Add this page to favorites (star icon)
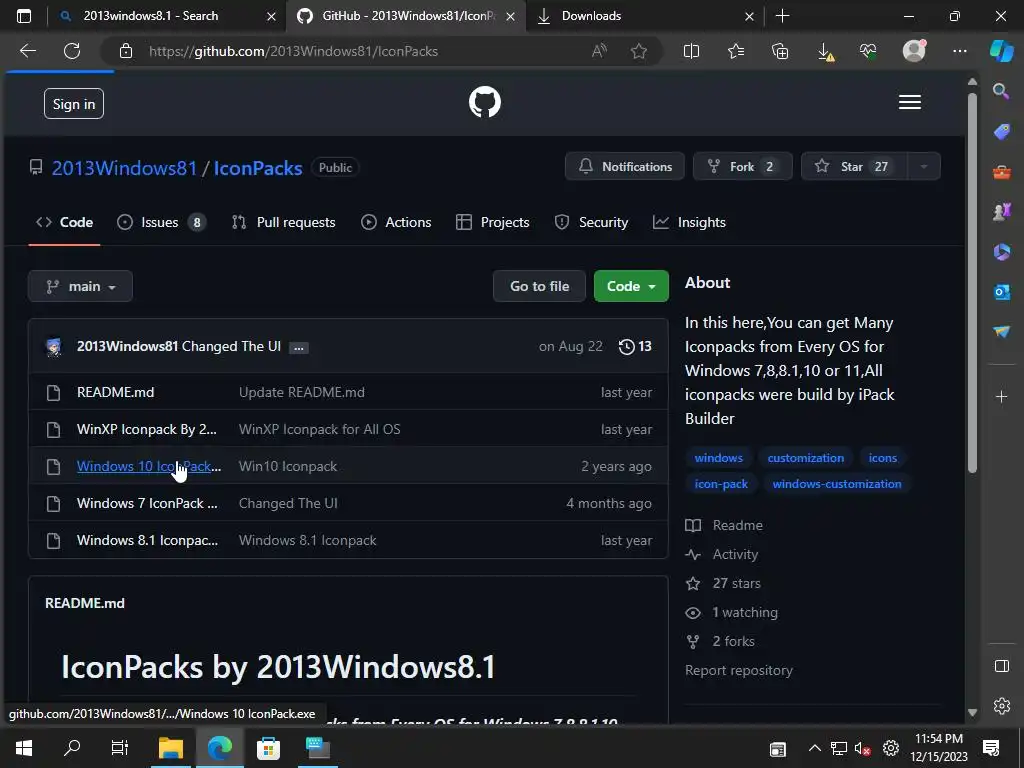The width and height of the screenshot is (1024, 768). [x=639, y=51]
